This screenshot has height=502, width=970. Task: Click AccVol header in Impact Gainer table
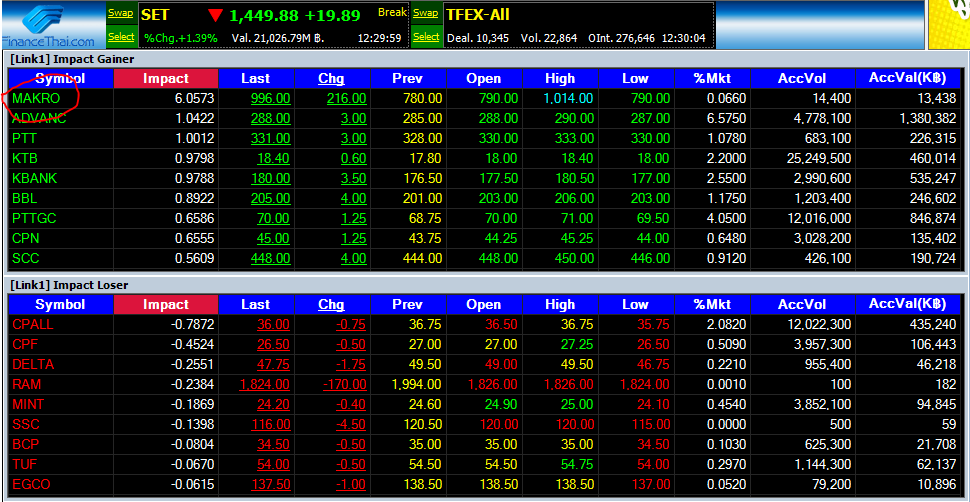pyautogui.click(x=802, y=79)
